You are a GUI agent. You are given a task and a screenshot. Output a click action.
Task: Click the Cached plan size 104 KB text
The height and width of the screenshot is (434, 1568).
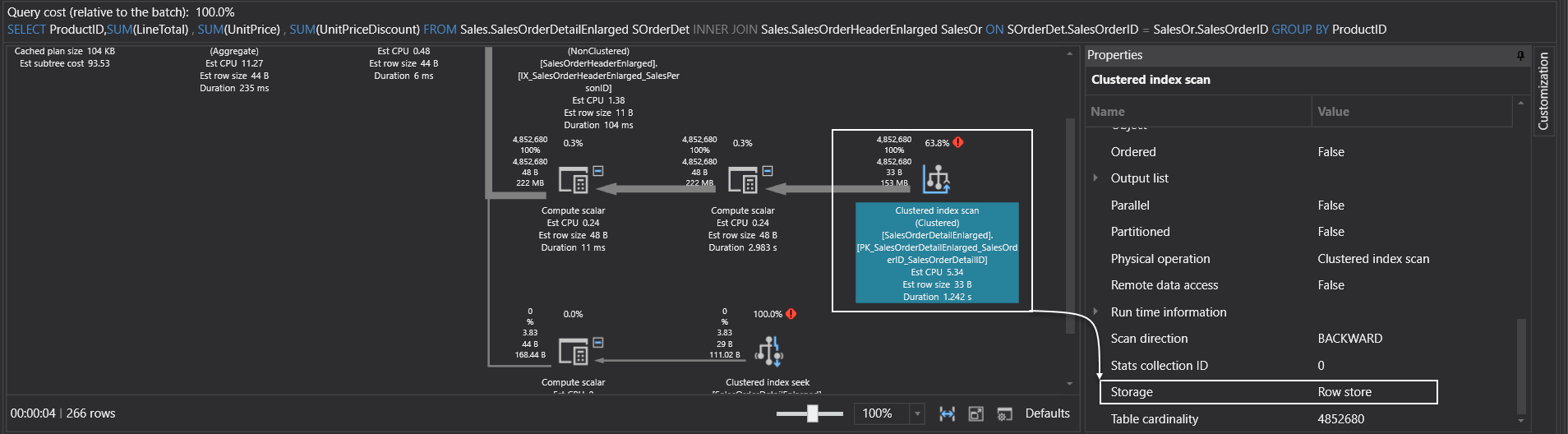(x=65, y=51)
